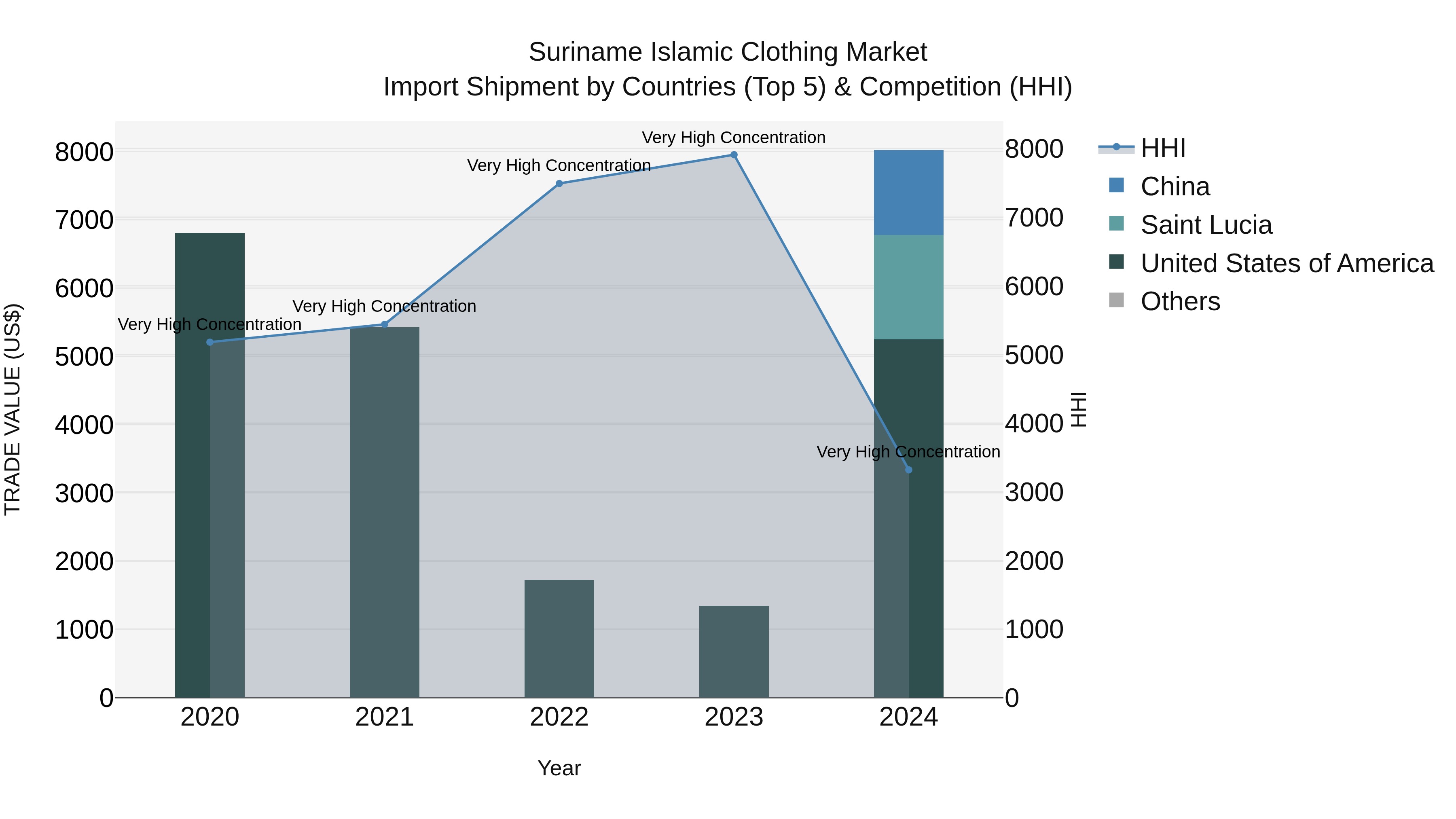Click the Saint Lucia segment of 2024 bar
Screen dimensions: 1456x819
point(908,287)
